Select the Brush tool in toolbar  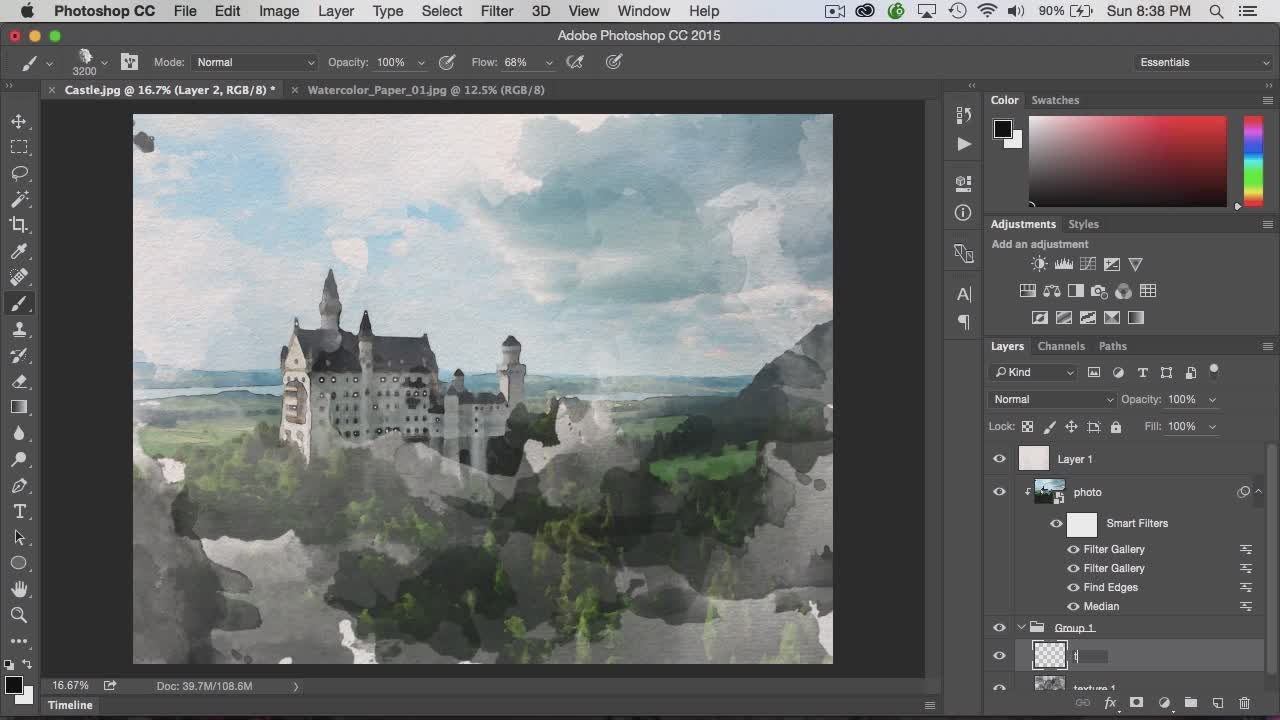(19, 303)
